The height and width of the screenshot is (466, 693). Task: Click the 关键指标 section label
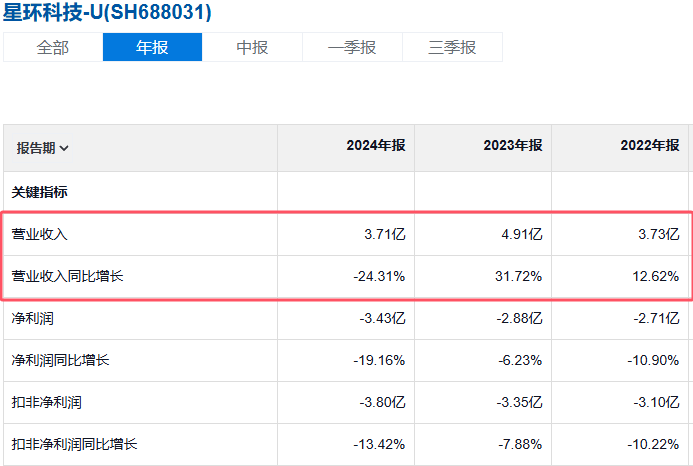39,192
